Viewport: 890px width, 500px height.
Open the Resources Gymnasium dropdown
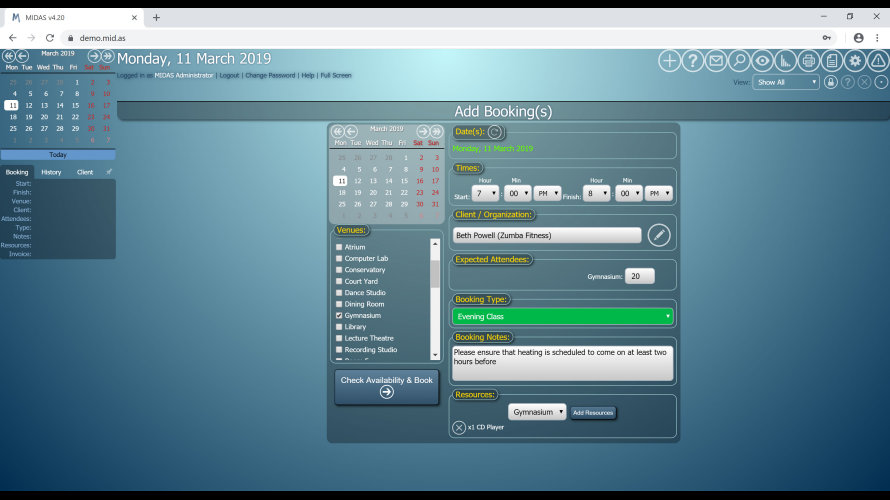pyautogui.click(x=537, y=412)
